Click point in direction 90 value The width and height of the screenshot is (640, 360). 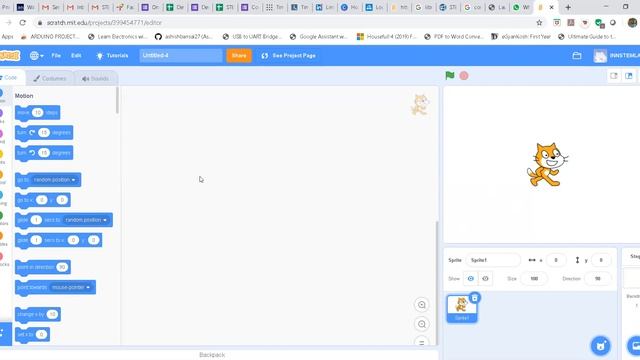62,267
